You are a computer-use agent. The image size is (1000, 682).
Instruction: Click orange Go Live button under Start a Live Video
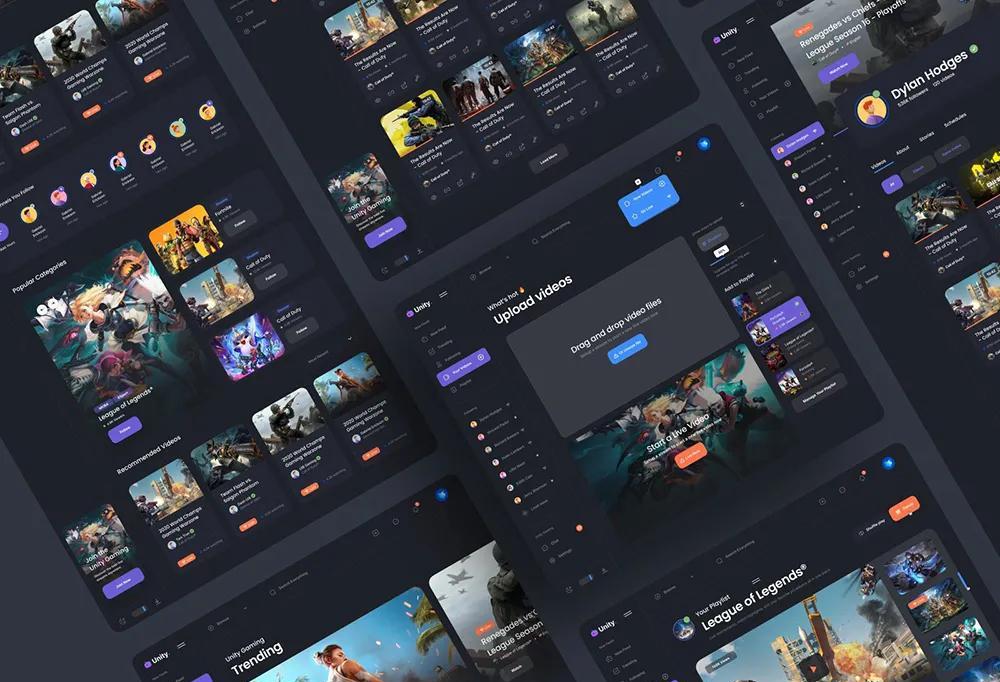(691, 456)
